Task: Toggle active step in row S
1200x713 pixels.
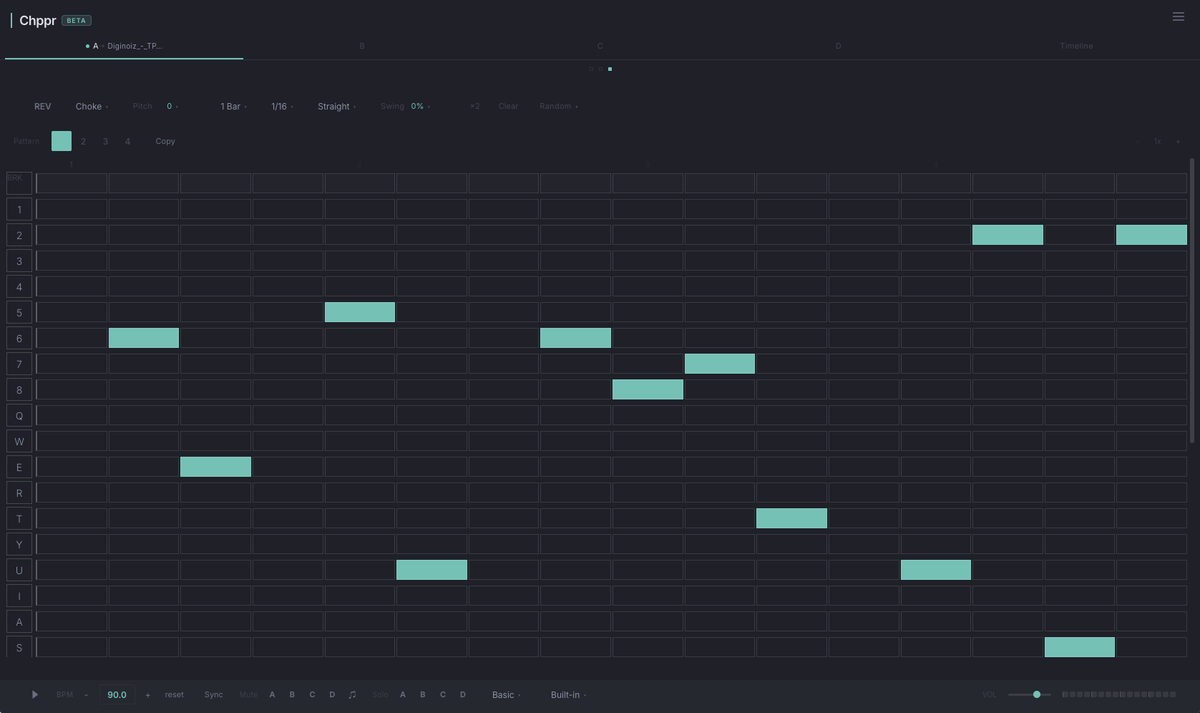Action: tap(1080, 647)
